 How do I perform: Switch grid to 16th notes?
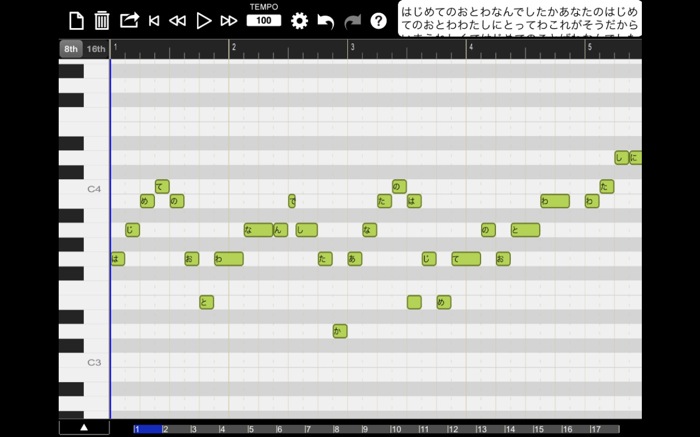click(96, 49)
